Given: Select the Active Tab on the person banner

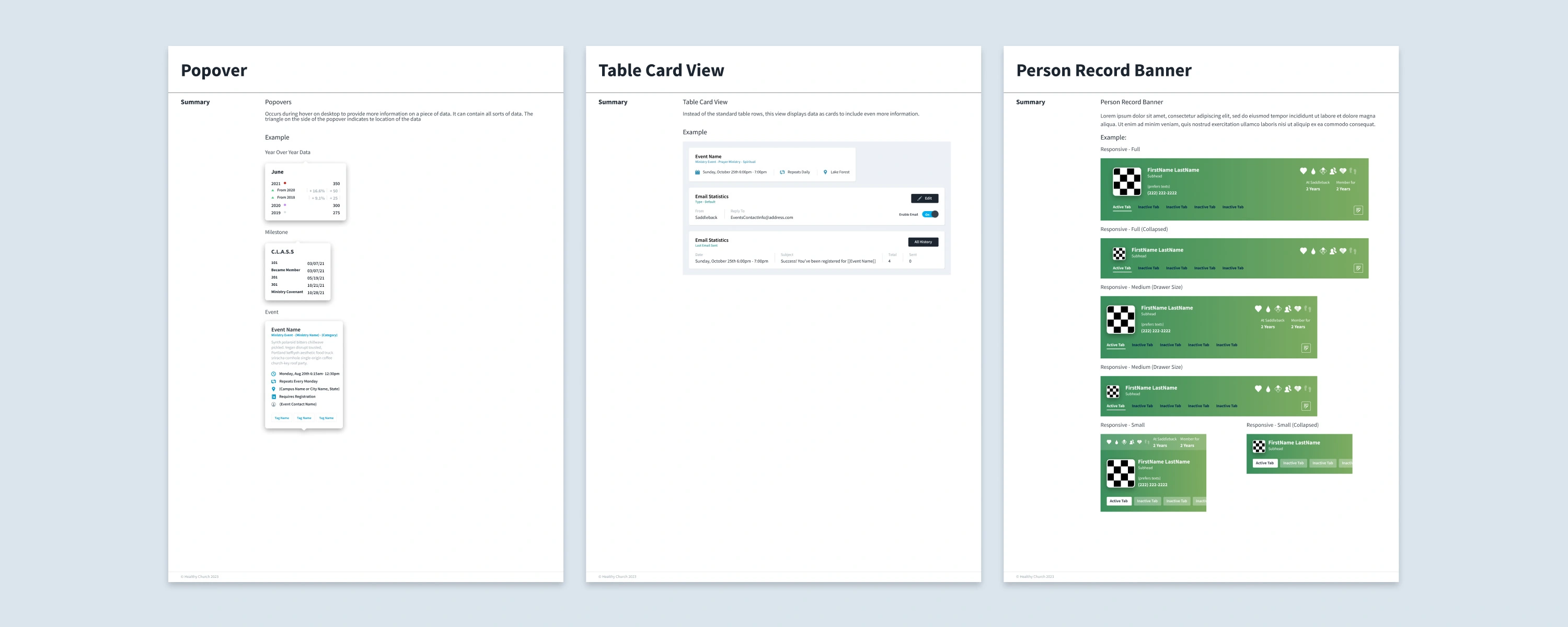Looking at the screenshot, I should click(1121, 207).
